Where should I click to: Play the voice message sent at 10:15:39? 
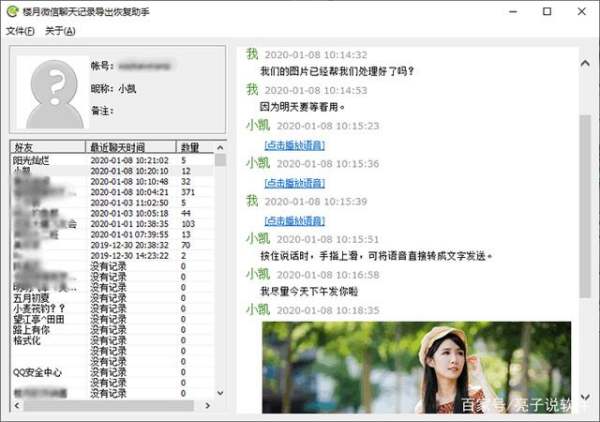coord(295,221)
